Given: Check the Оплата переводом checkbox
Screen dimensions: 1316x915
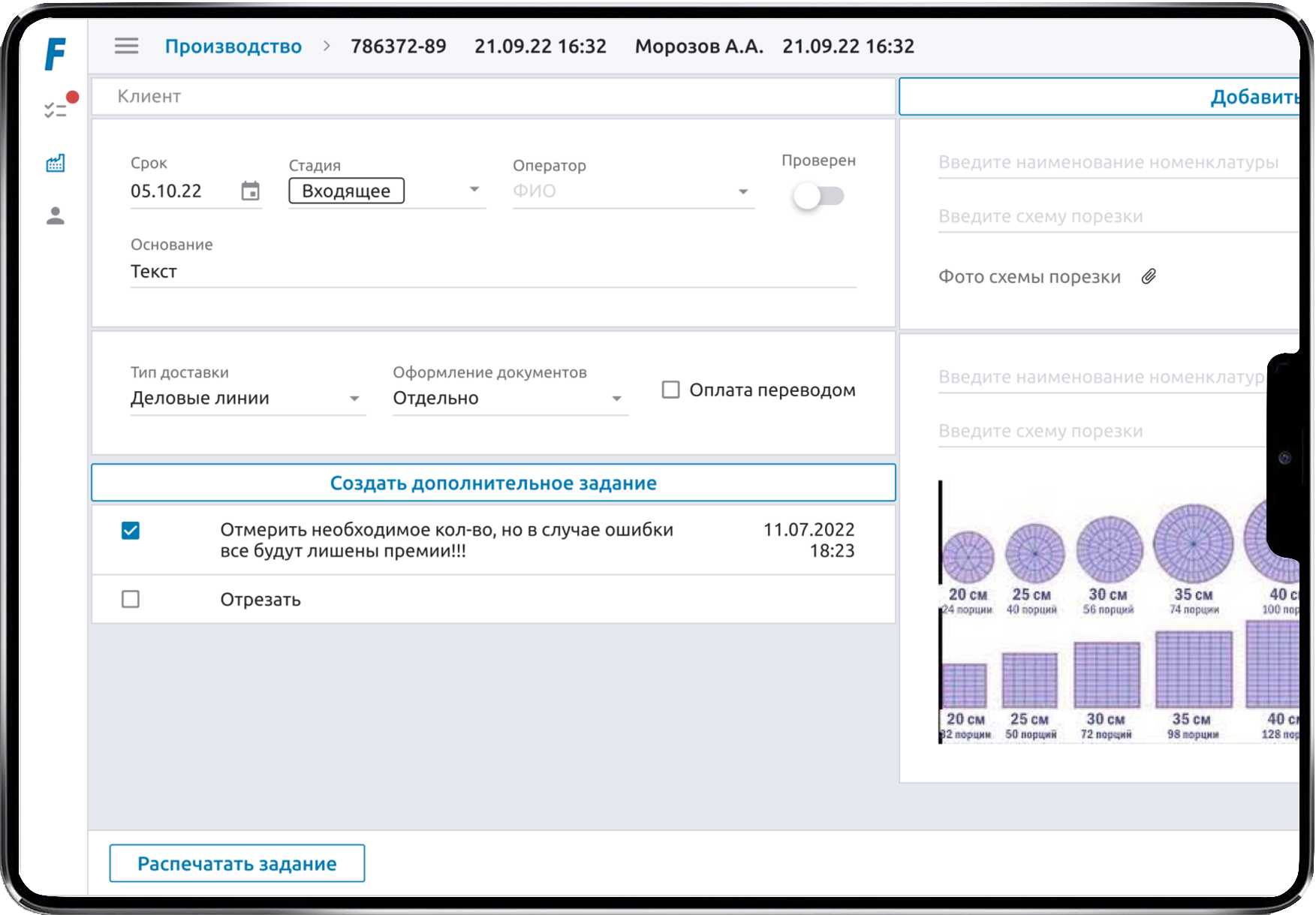Looking at the screenshot, I should (670, 390).
